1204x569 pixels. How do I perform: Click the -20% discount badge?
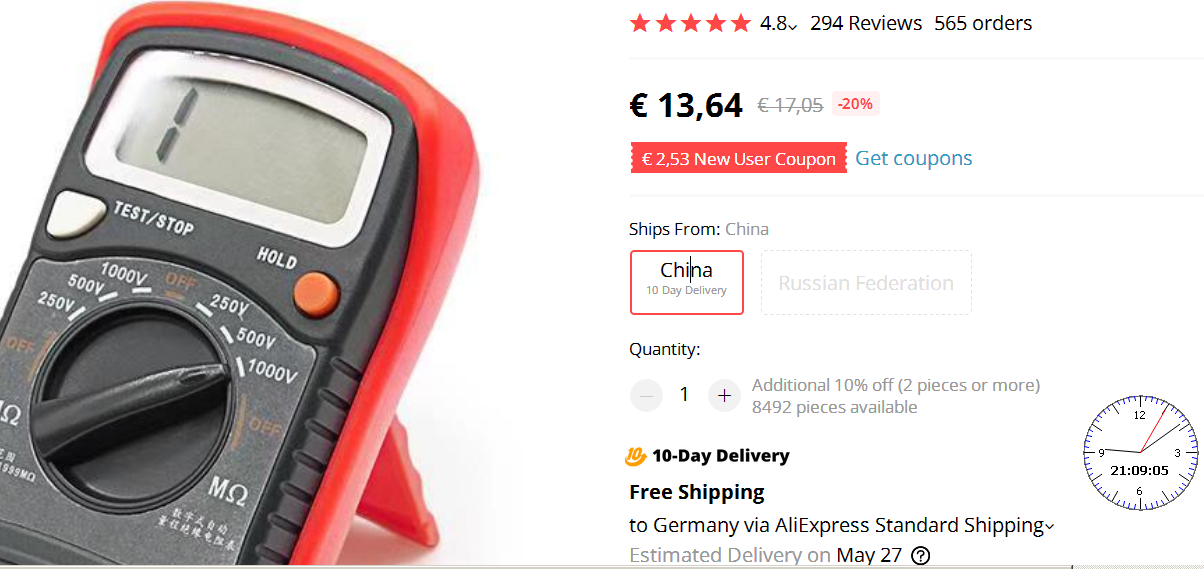click(x=855, y=104)
